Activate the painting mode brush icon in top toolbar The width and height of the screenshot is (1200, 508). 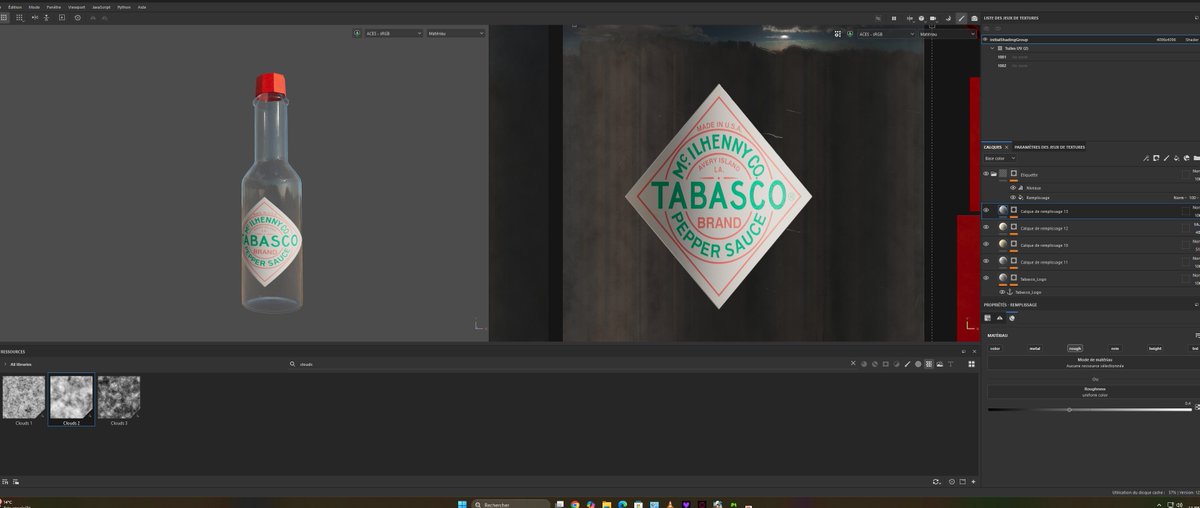coord(961,18)
